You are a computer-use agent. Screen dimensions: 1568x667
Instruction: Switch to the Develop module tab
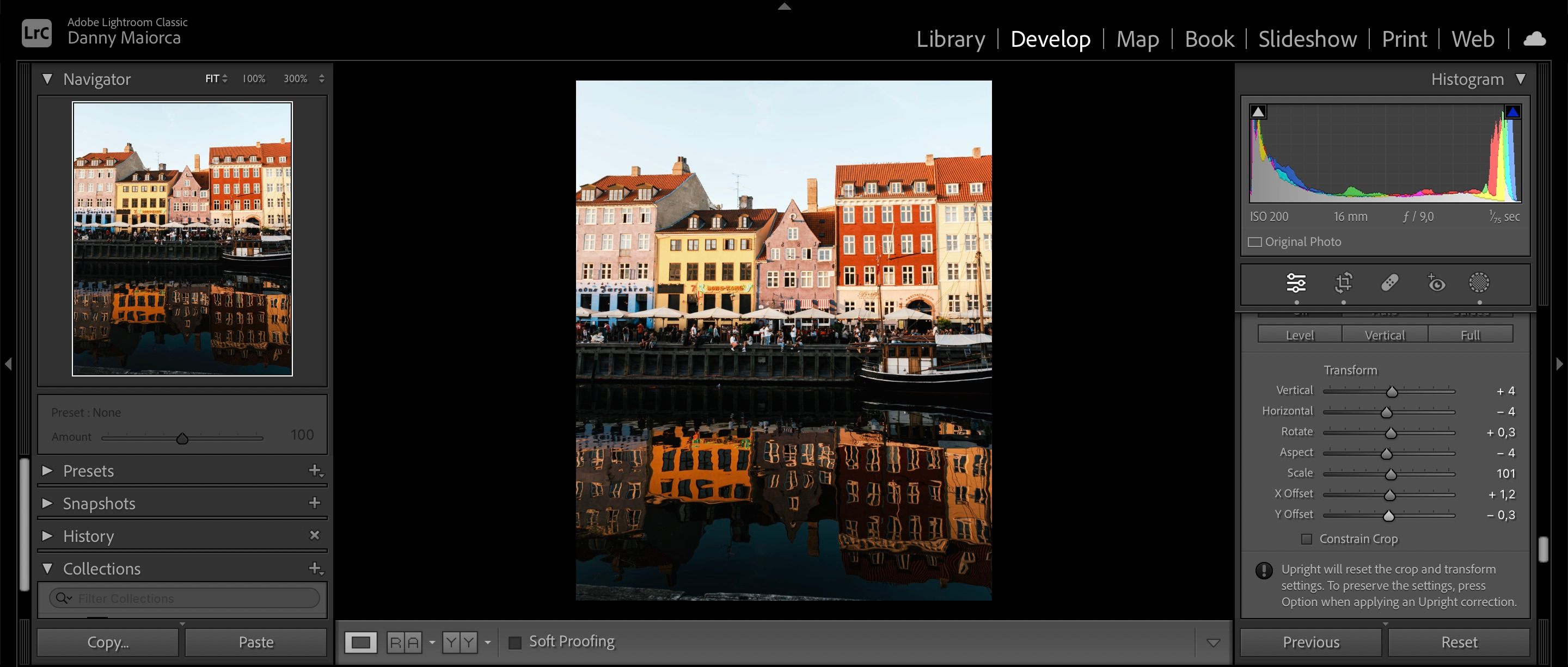click(x=1050, y=38)
